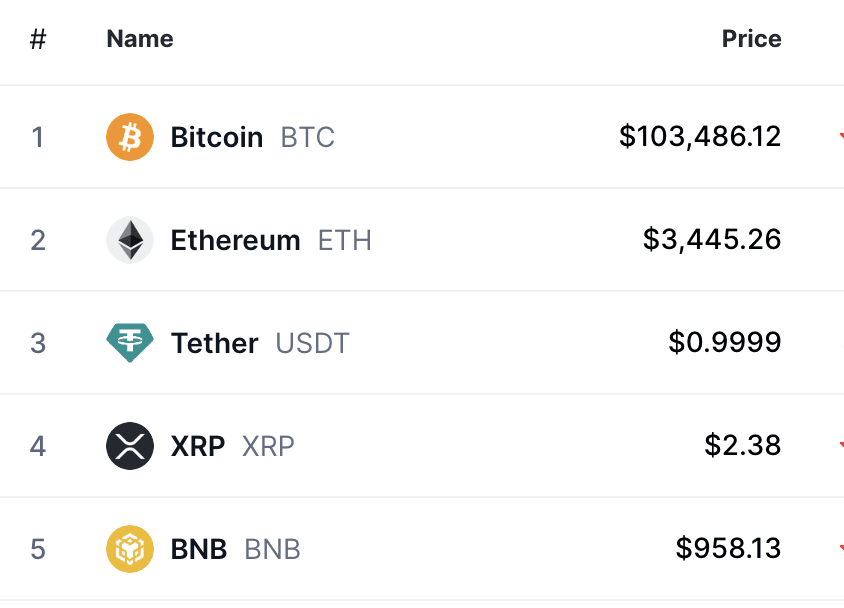Image resolution: width=844 pixels, height=608 pixels.
Task: Click the XRP black logo icon
Action: 130,446
